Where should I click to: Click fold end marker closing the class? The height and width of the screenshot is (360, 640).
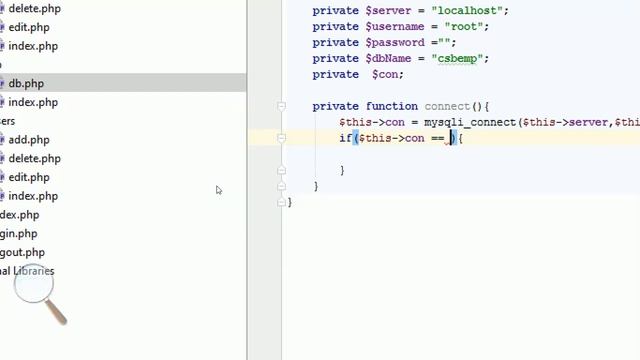(281, 202)
